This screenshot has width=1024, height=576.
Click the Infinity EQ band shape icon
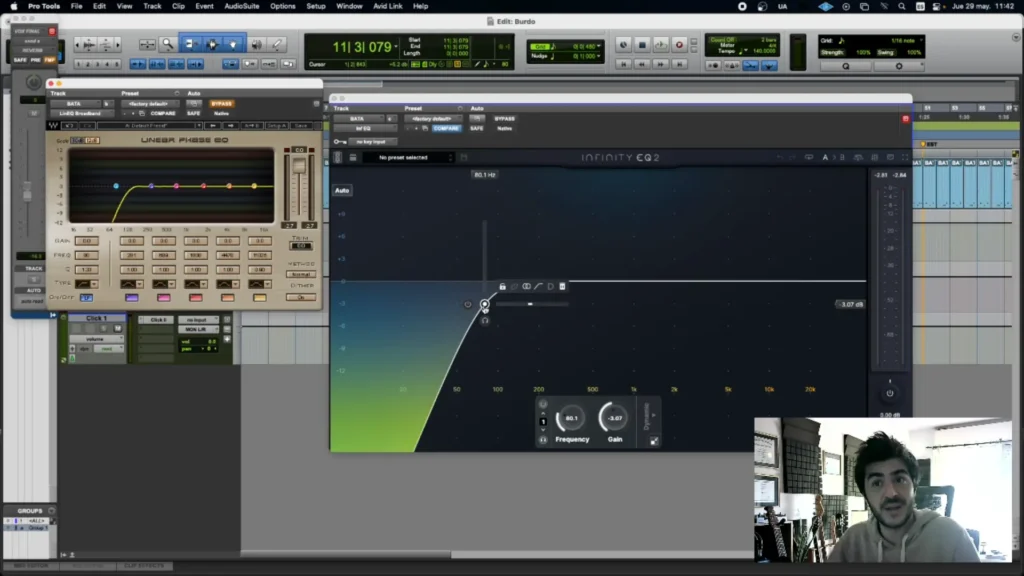pos(538,287)
